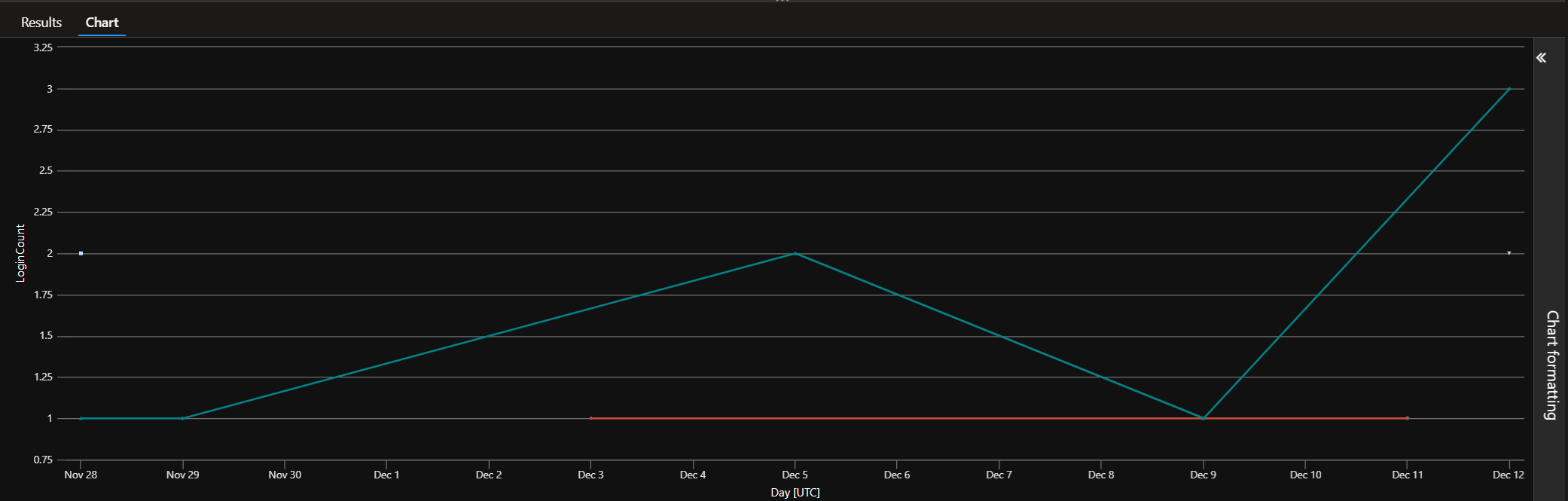Click the 3.25 y-axis tick label
This screenshot has width=1568, height=501.
click(x=43, y=47)
